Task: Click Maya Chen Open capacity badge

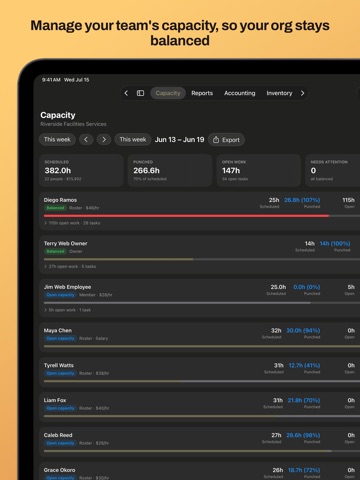Action: tap(60, 338)
